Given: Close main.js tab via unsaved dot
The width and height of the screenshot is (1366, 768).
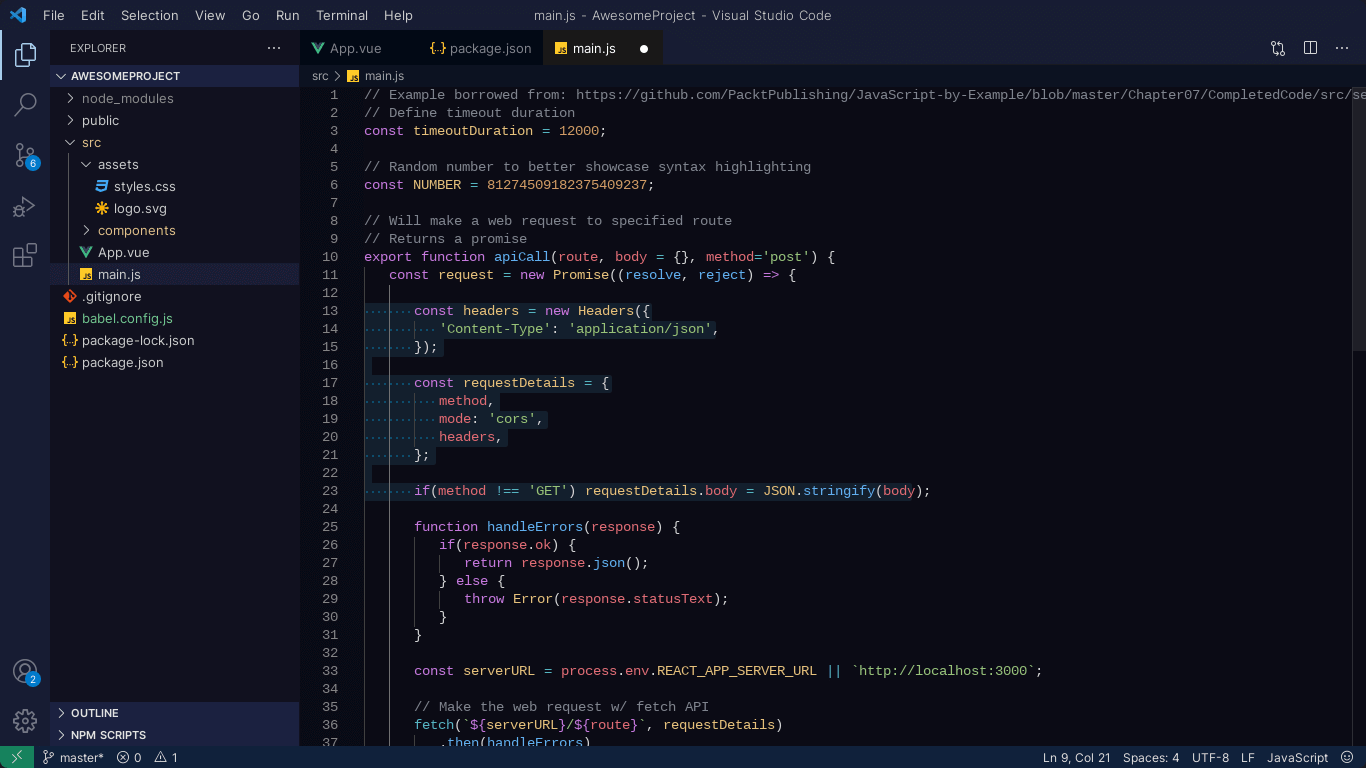Looking at the screenshot, I should tap(644, 48).
